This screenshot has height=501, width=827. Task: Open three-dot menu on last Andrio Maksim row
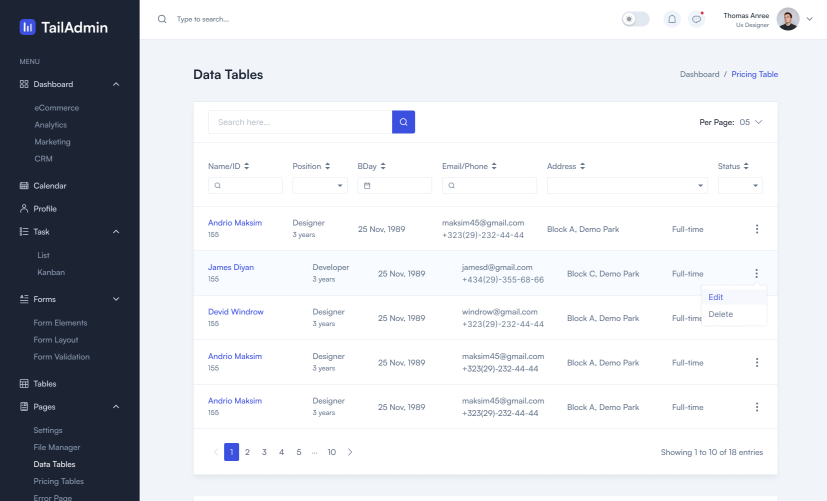(757, 407)
